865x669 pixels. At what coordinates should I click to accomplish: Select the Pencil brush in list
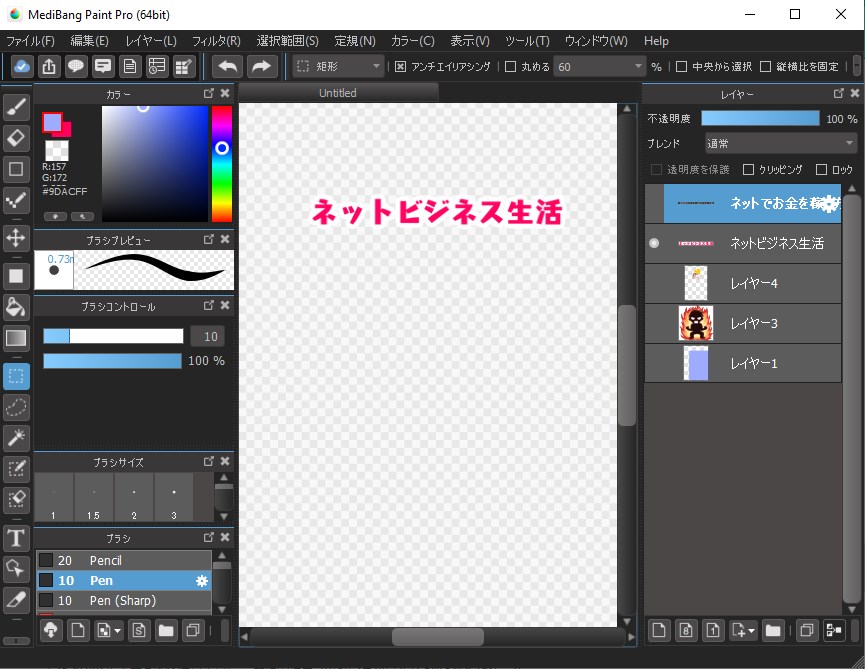pos(105,561)
